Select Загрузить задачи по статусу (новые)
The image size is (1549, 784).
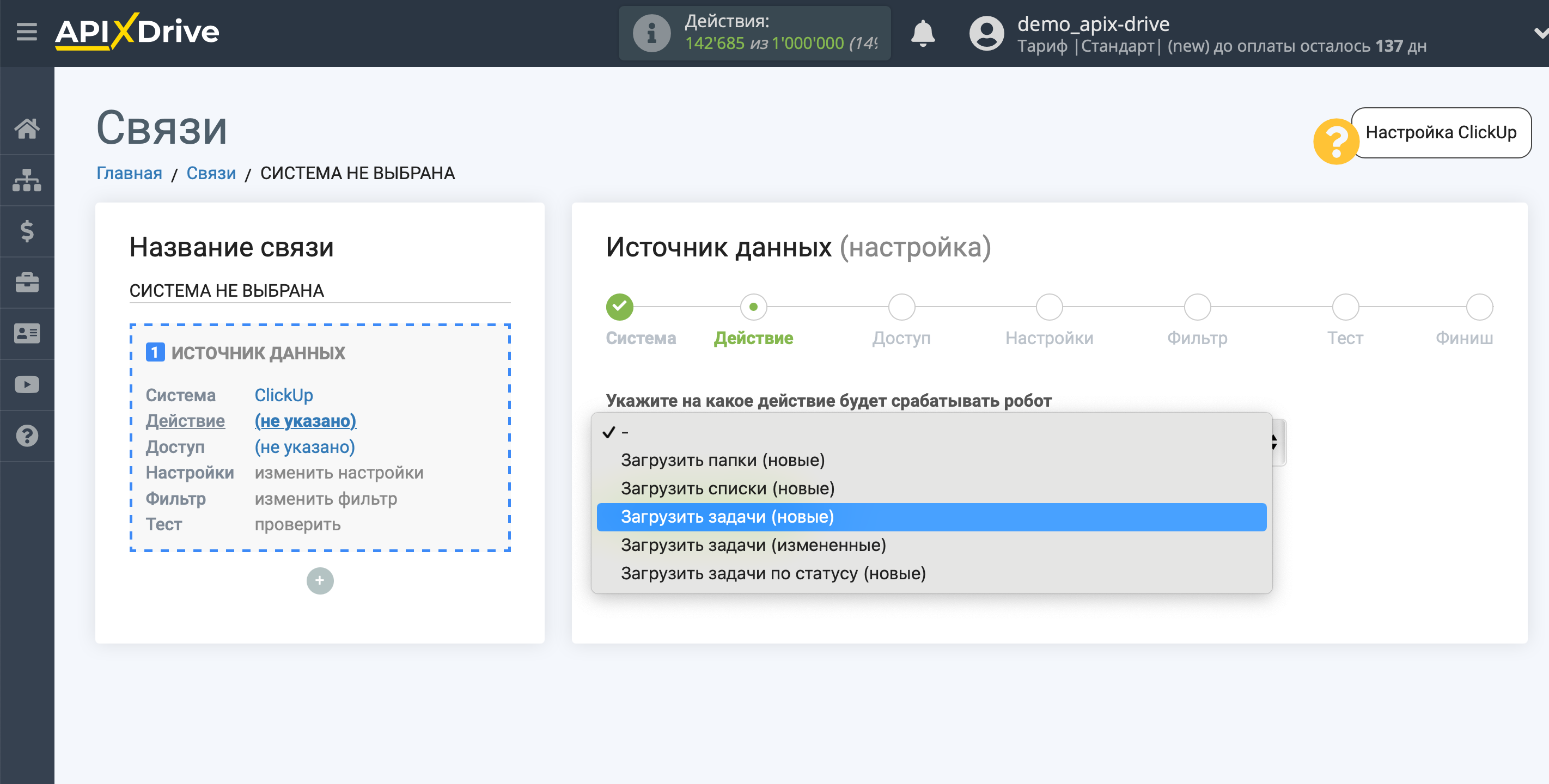pyautogui.click(x=931, y=573)
